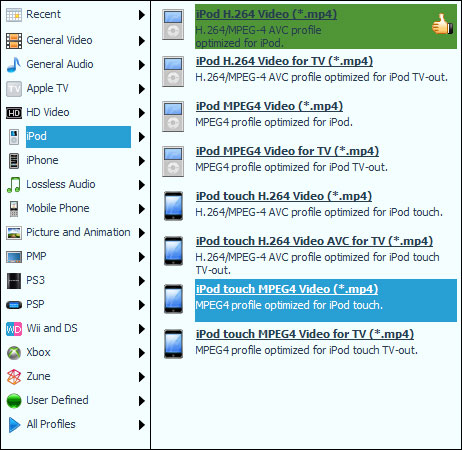Viewport: 462px width, 450px height.
Task: Expand the Mobile Phone submenu arrow
Action: [142, 209]
